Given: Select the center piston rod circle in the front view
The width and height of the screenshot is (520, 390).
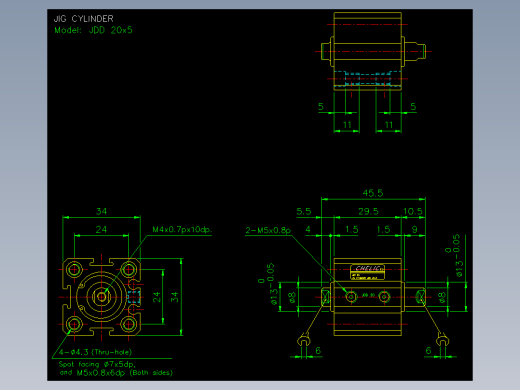Looking at the screenshot, I should tap(101, 297).
